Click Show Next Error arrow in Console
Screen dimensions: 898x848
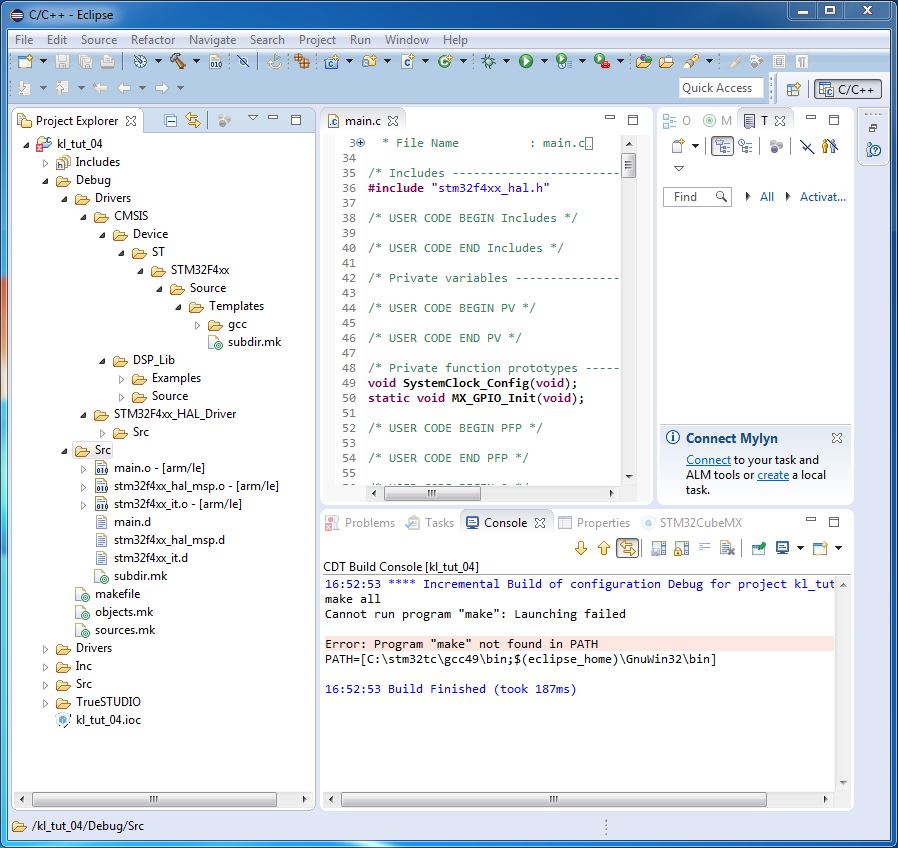click(x=581, y=548)
